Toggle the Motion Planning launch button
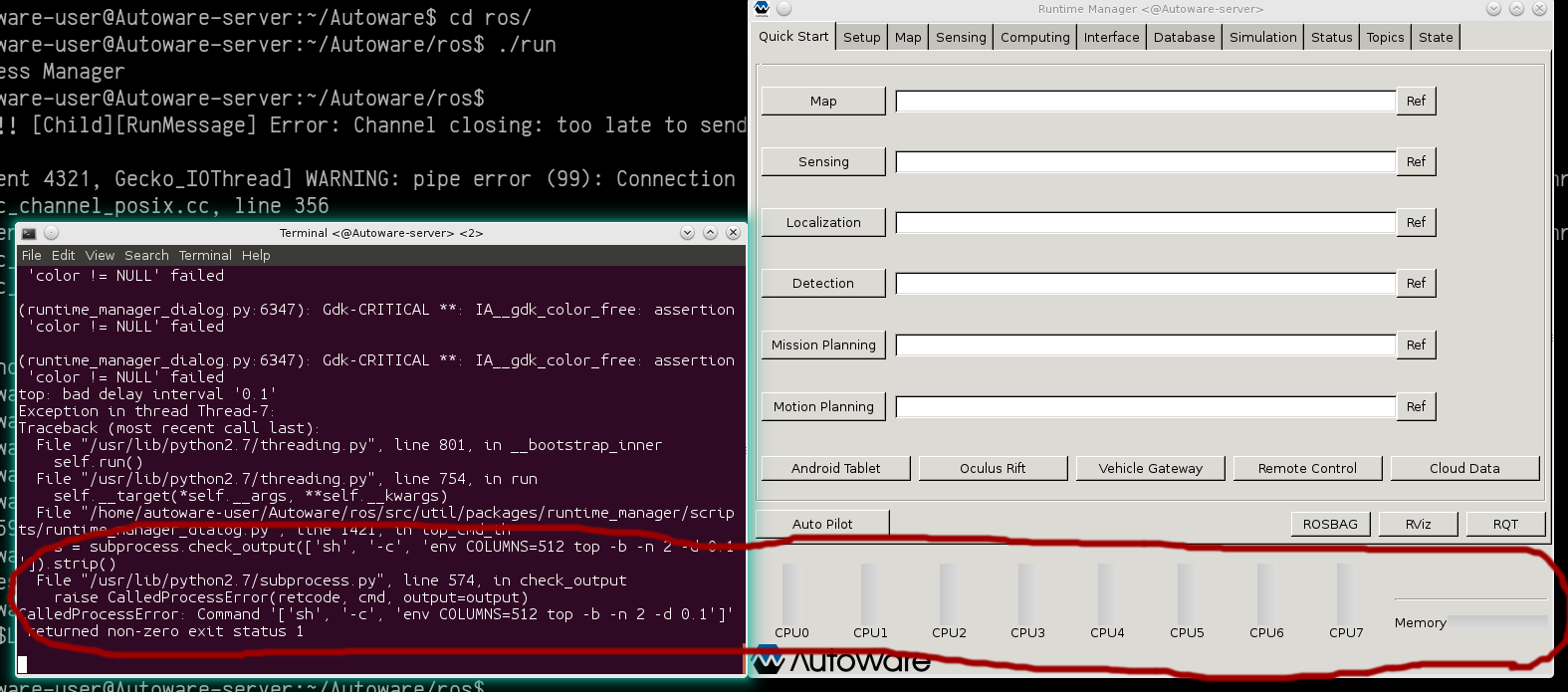Image resolution: width=1568 pixels, height=692 pixels. tap(823, 407)
